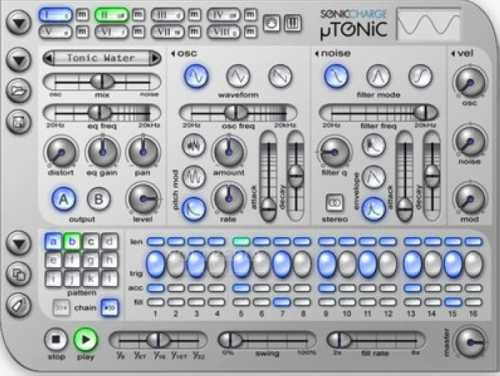Screen dimensions: 500x376
Task: Select the sawtooth oscillator waveform
Action: pyautogui.click(x=280, y=76)
